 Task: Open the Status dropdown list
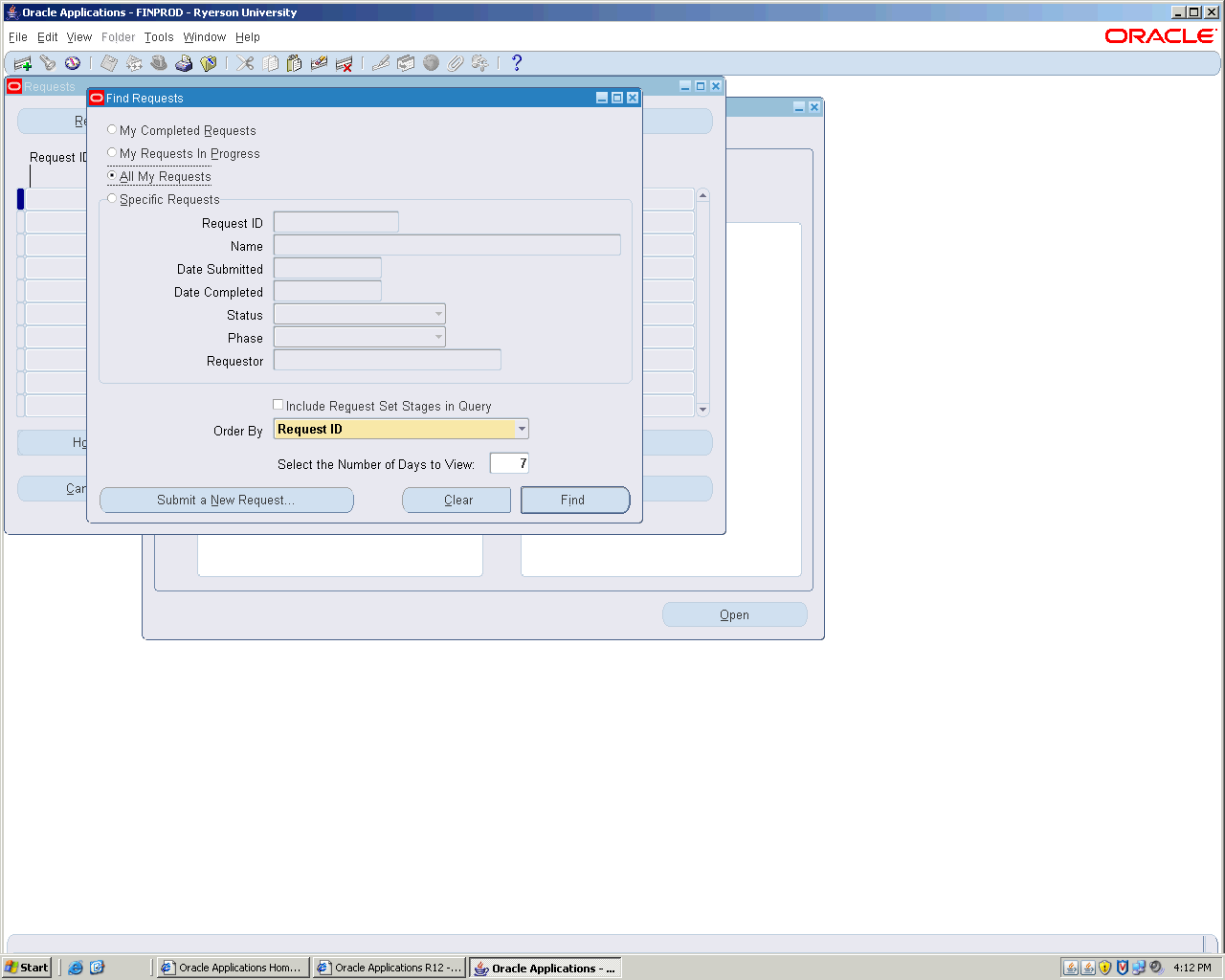point(438,314)
